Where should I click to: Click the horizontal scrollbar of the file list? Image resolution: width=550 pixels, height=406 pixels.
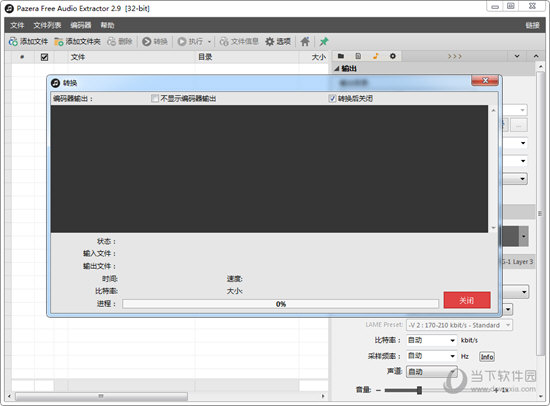(x=101, y=396)
